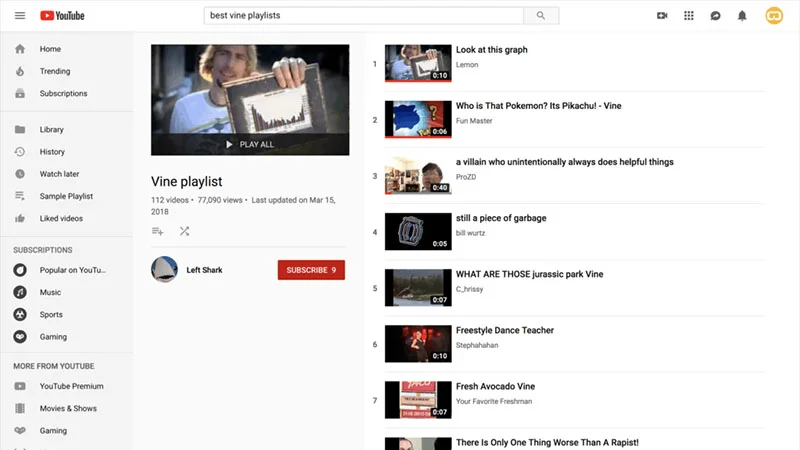
Task: Click 'Your Favorite Freshman' channel name
Action: [x=494, y=402]
